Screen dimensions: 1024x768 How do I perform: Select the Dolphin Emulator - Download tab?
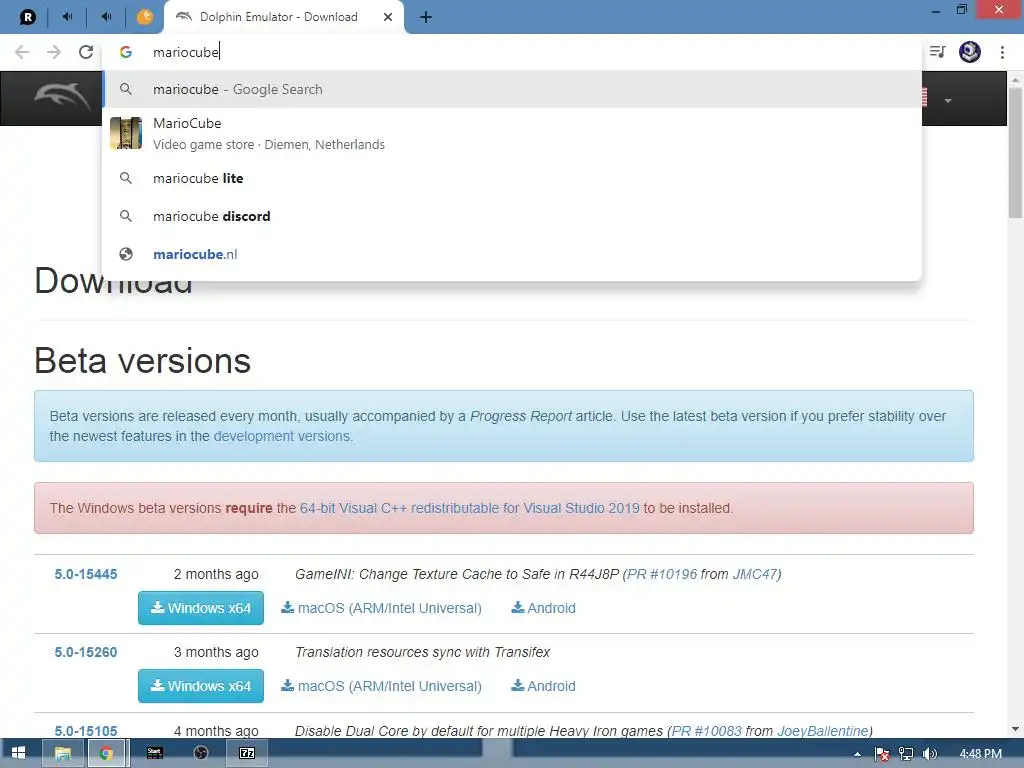click(283, 17)
